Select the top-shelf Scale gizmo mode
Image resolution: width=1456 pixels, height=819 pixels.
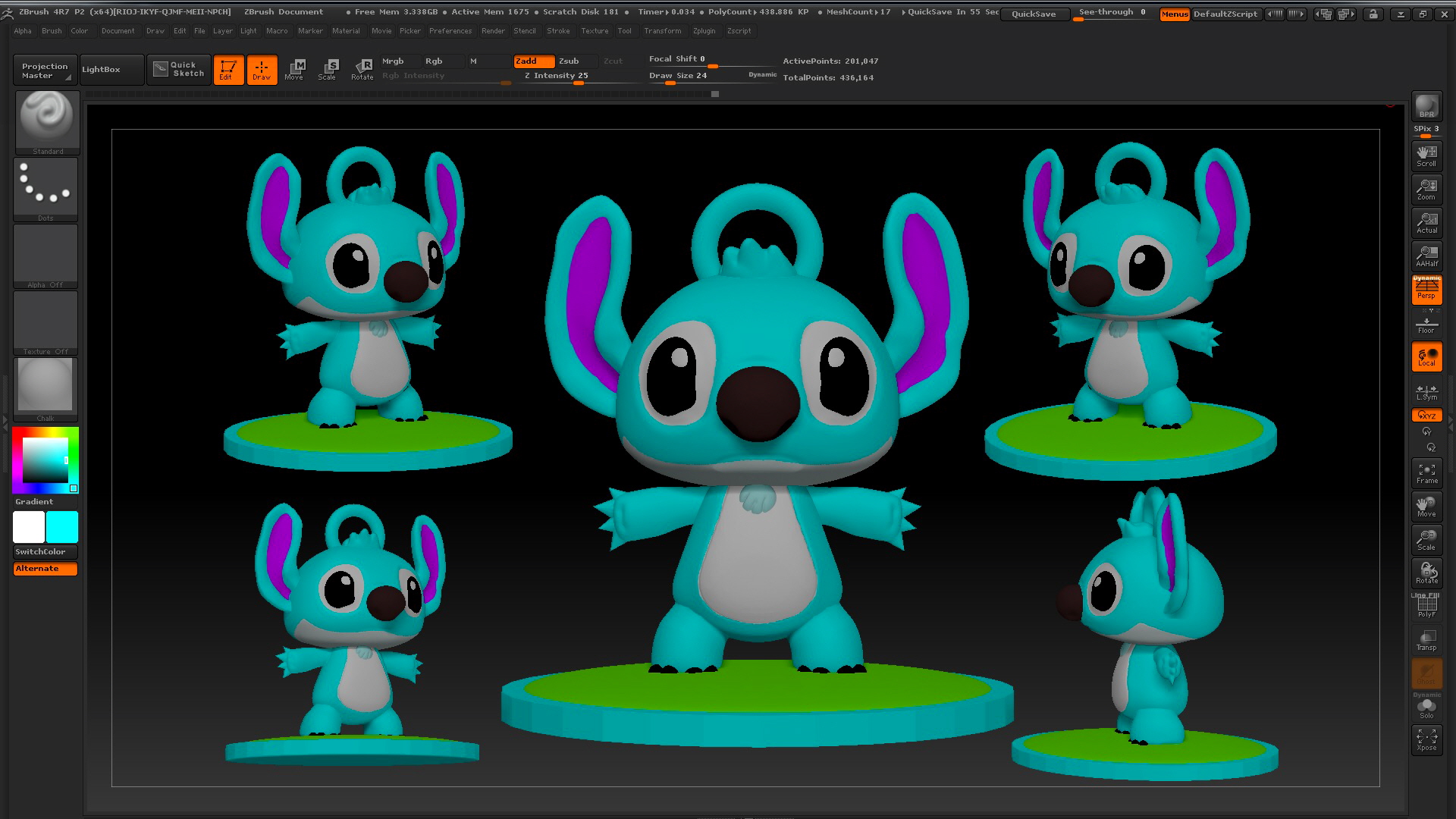(328, 70)
